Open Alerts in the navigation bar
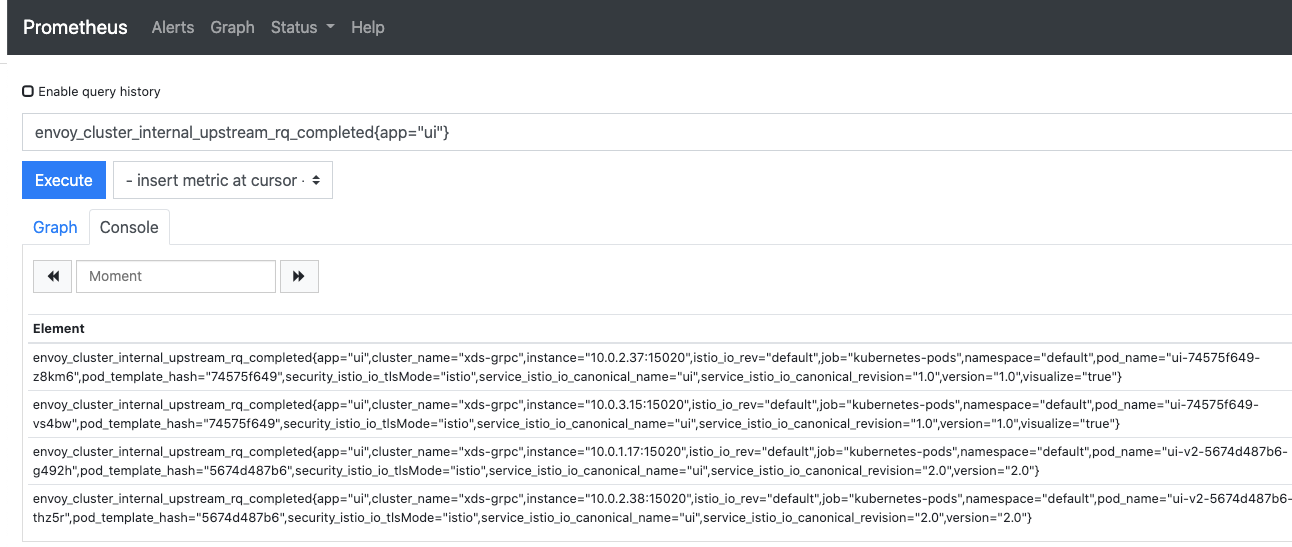Viewport: 1292px width, 547px height. pos(173,27)
